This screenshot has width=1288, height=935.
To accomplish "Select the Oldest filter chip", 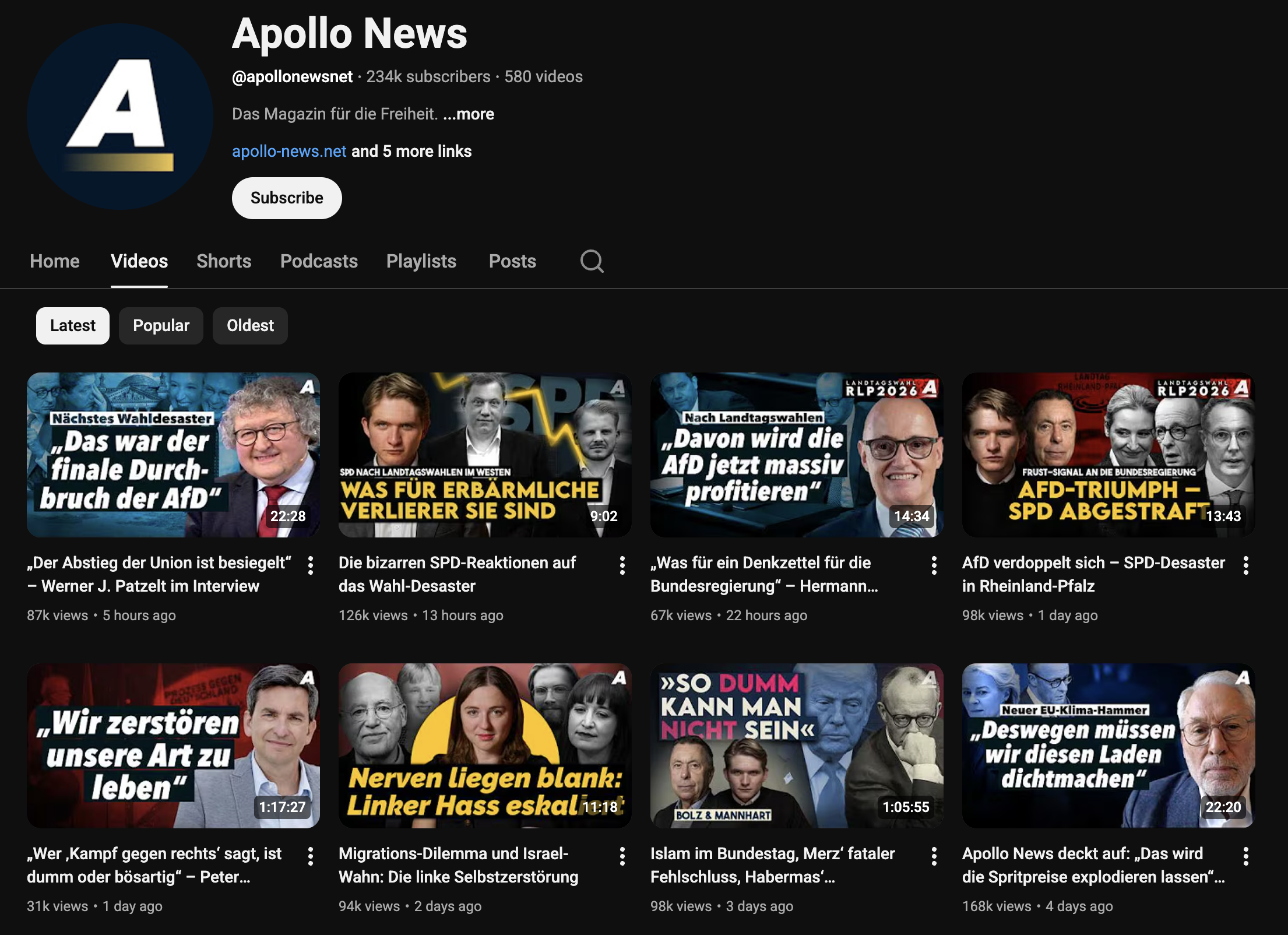I will pyautogui.click(x=249, y=325).
